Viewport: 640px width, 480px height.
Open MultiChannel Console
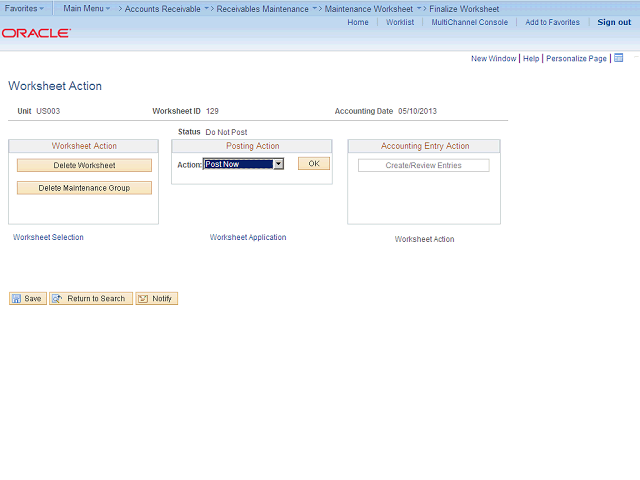point(469,22)
